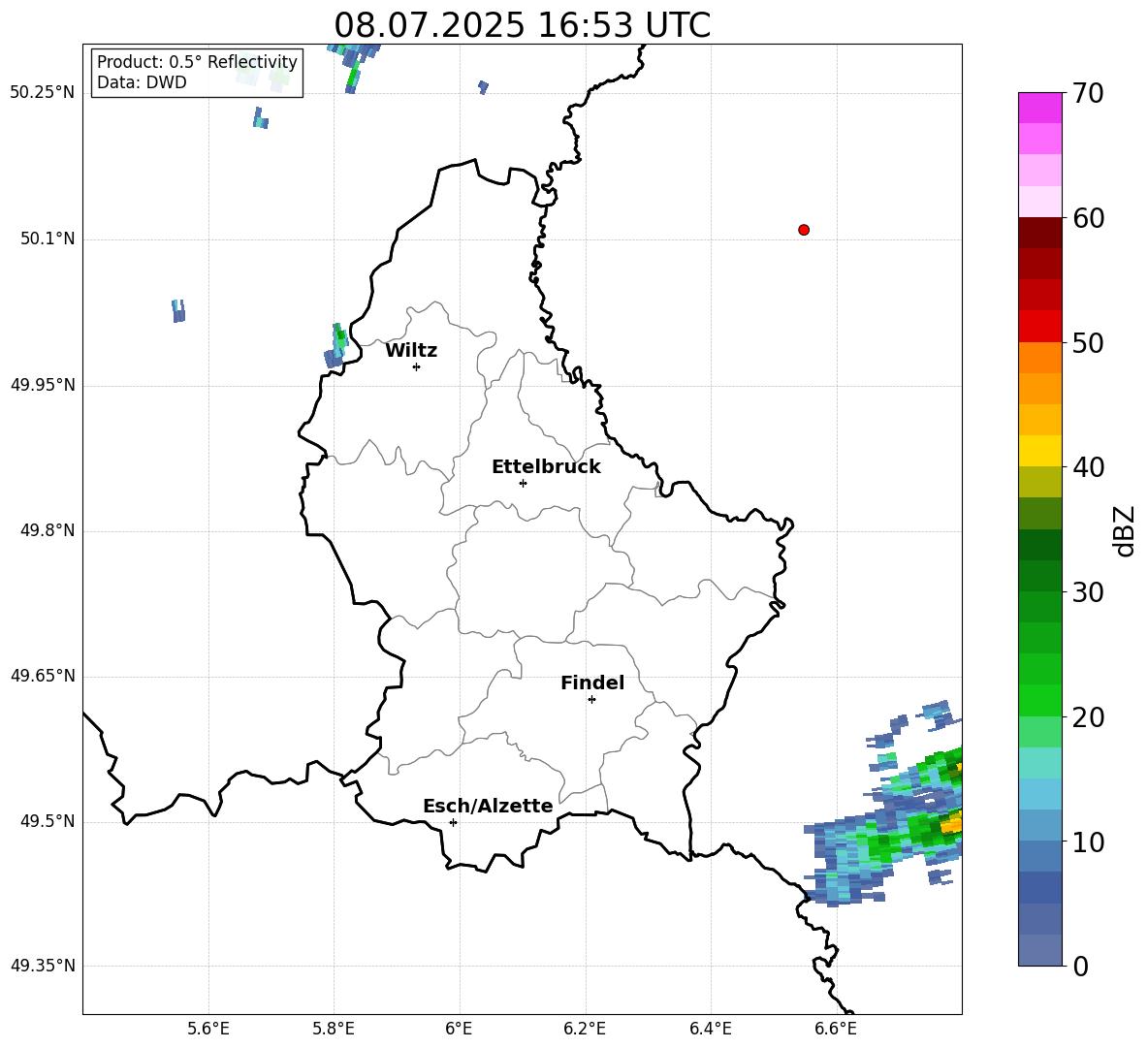Image resolution: width=1148 pixels, height=1048 pixels.
Task: Click the colorbar tick label 50
Action: point(1088,343)
